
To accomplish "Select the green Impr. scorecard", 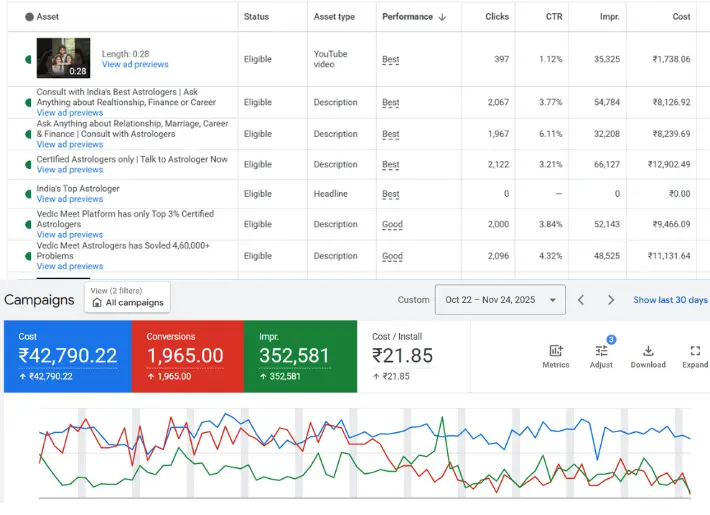I will (300, 356).
